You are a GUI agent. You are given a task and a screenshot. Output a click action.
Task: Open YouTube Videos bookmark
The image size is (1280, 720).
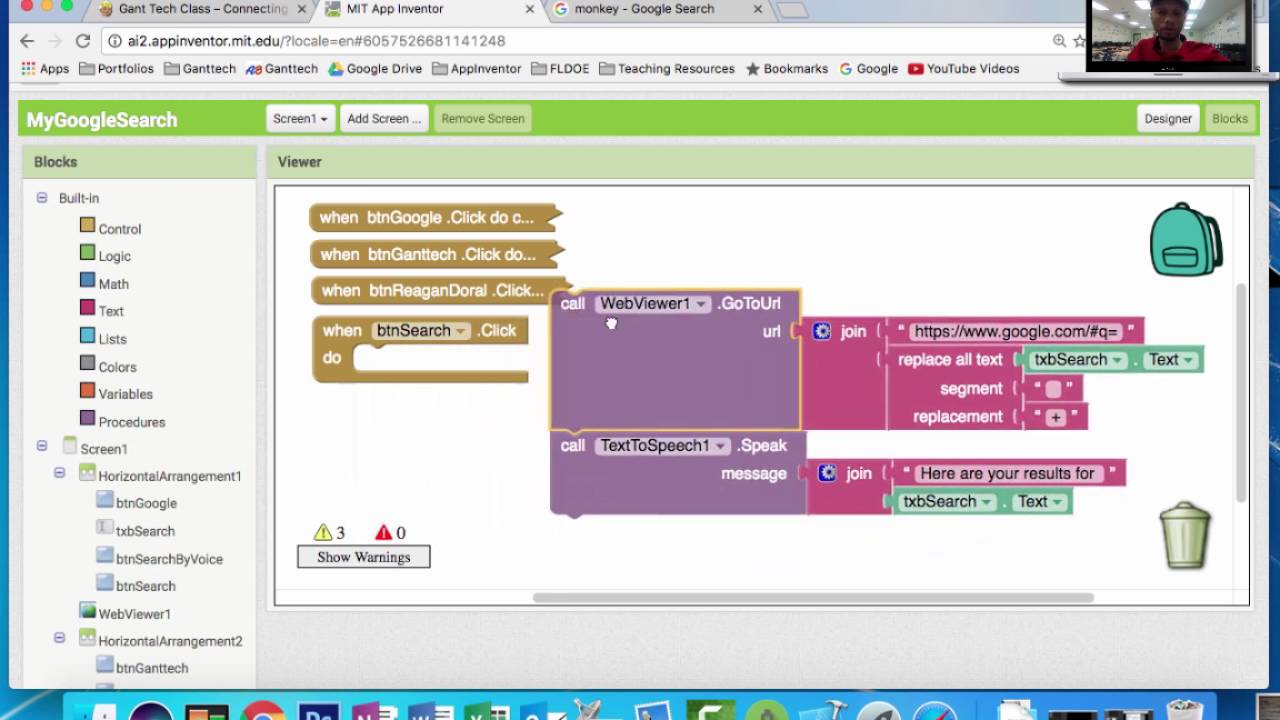pyautogui.click(x=964, y=69)
